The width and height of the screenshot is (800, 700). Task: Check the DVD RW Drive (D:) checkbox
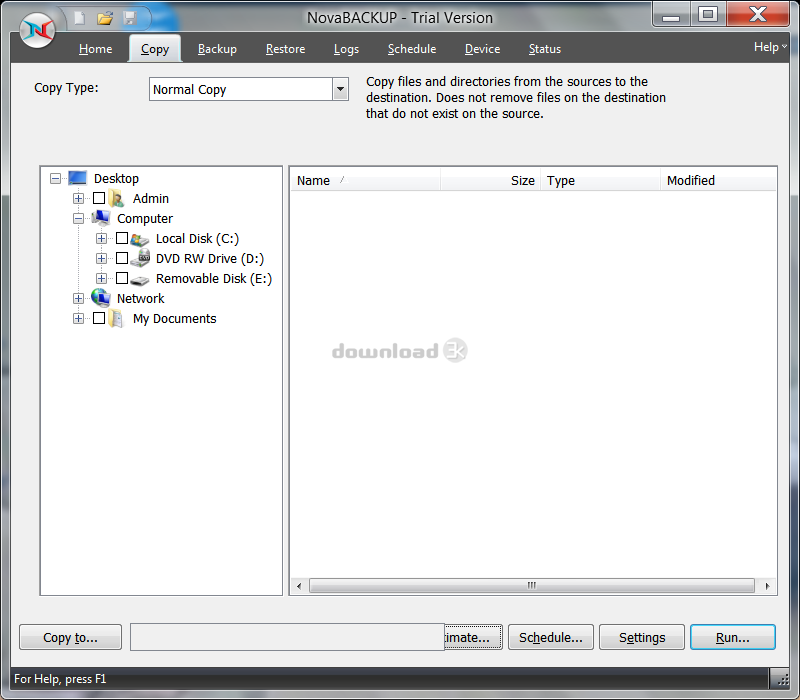point(122,258)
